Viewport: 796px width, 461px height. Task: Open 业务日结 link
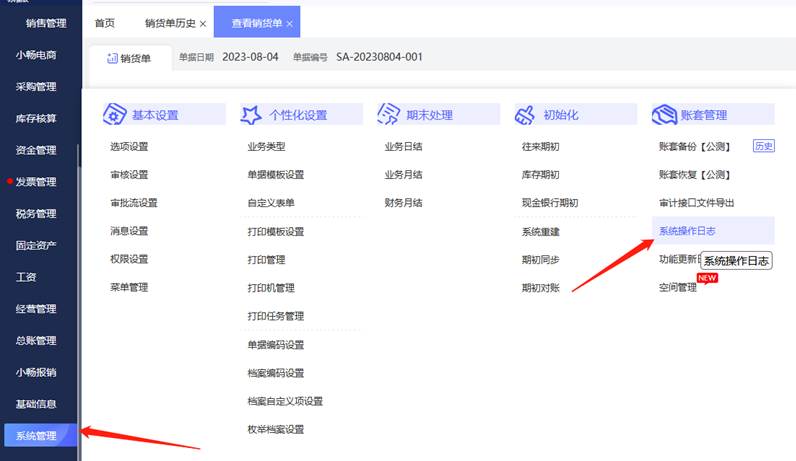click(x=403, y=147)
